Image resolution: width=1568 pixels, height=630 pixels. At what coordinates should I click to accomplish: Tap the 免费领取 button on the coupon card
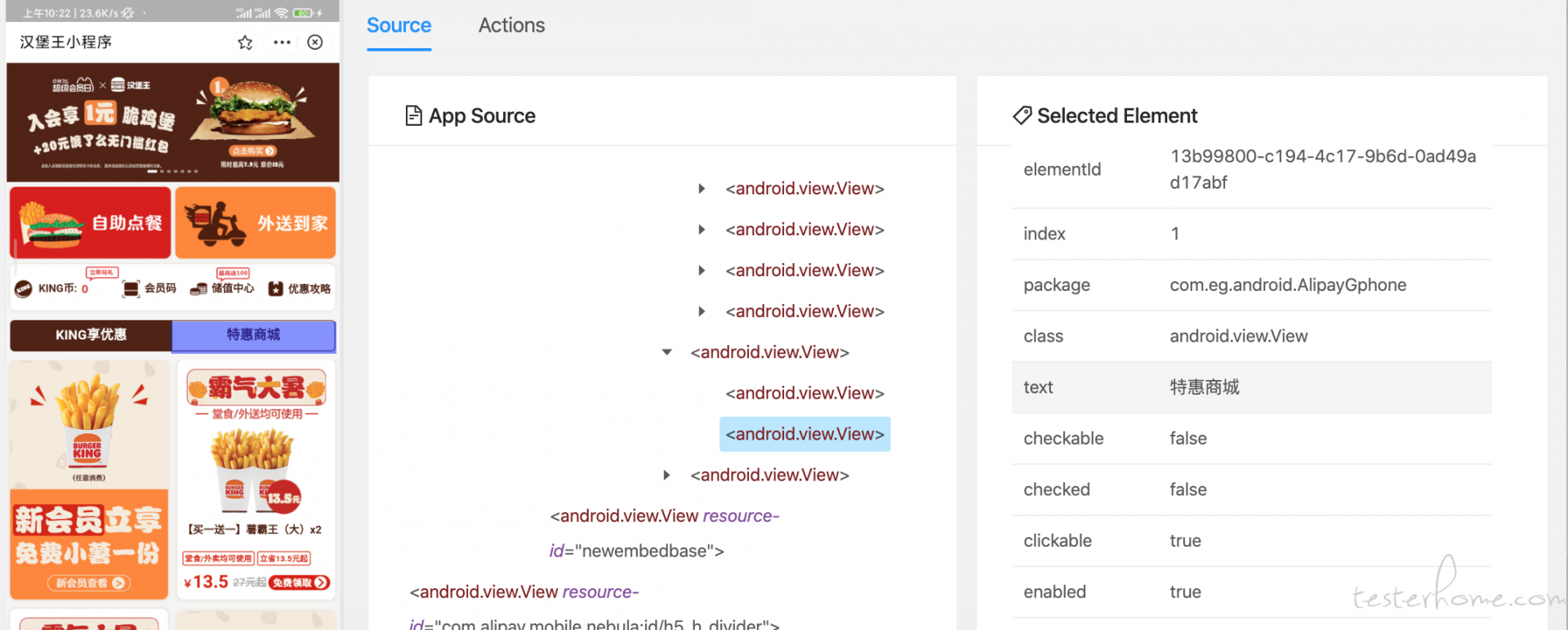click(x=300, y=583)
